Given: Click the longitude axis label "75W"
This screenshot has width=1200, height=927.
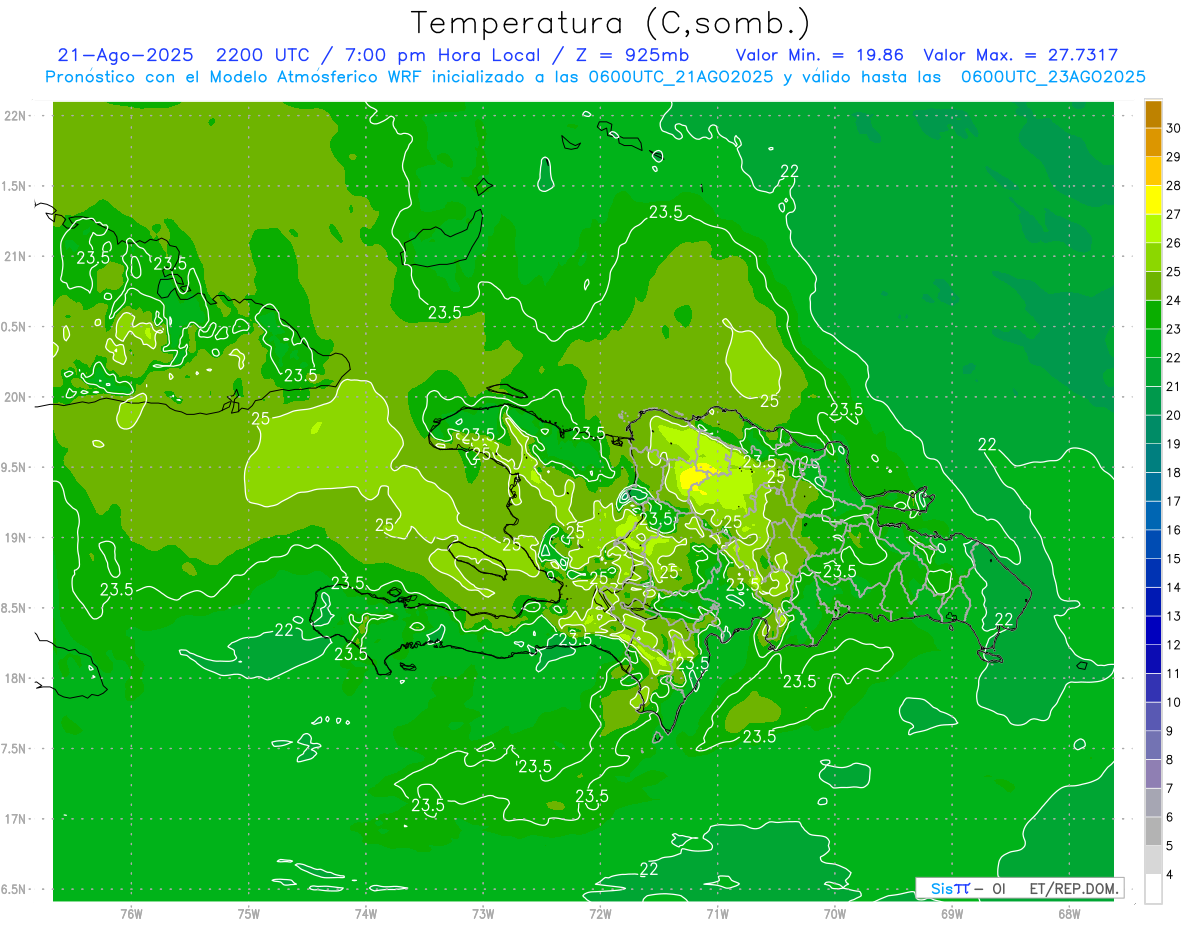Looking at the screenshot, I should point(249,913).
